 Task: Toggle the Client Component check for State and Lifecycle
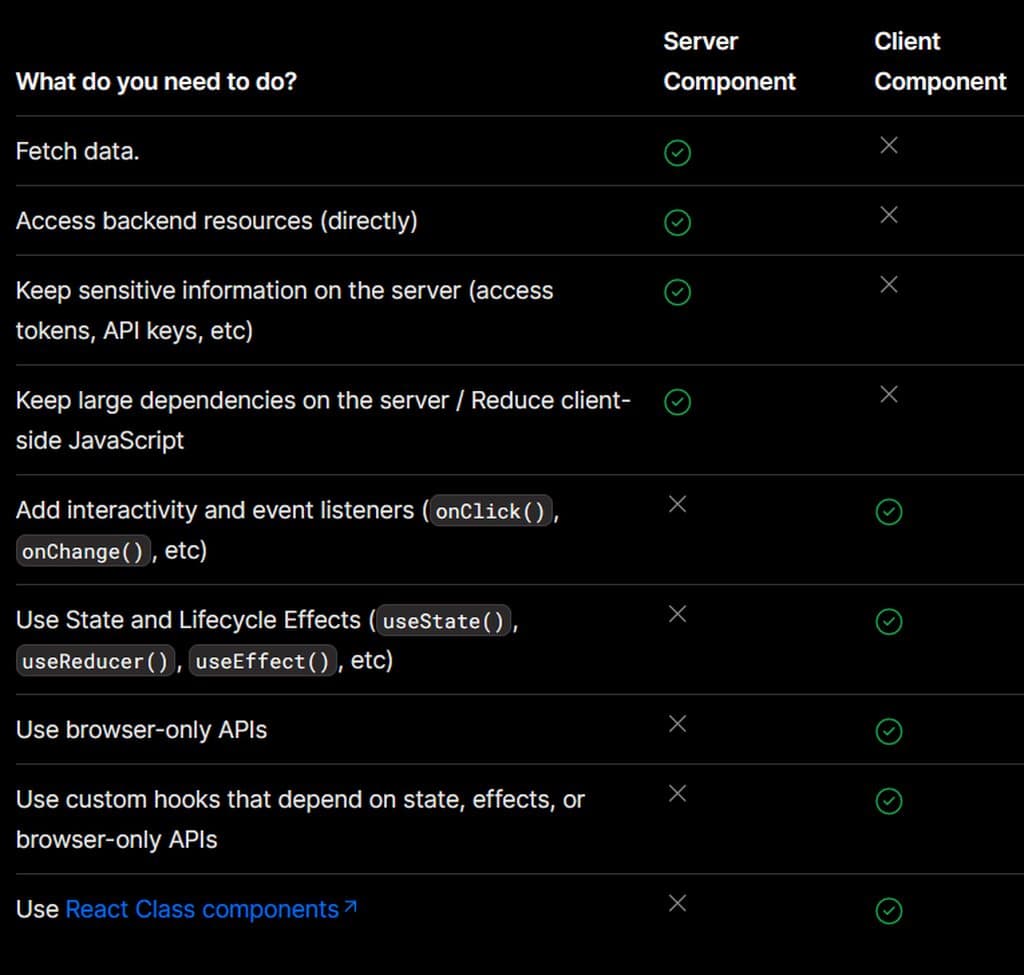tap(889, 621)
